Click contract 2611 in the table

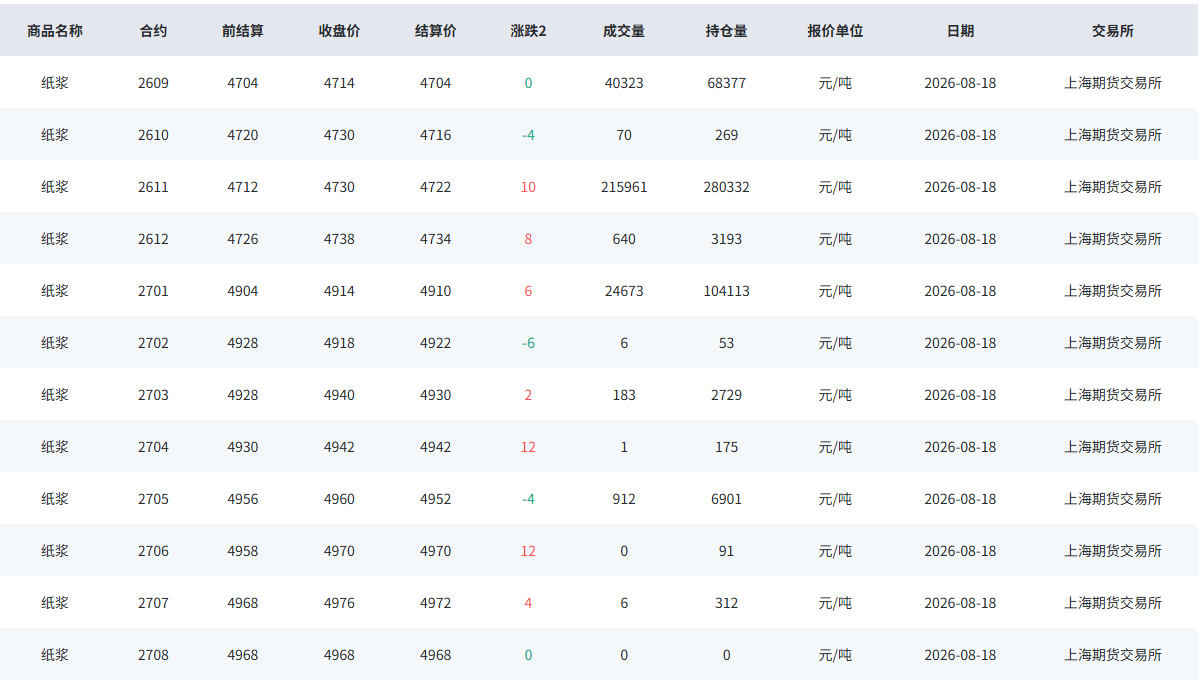153,187
